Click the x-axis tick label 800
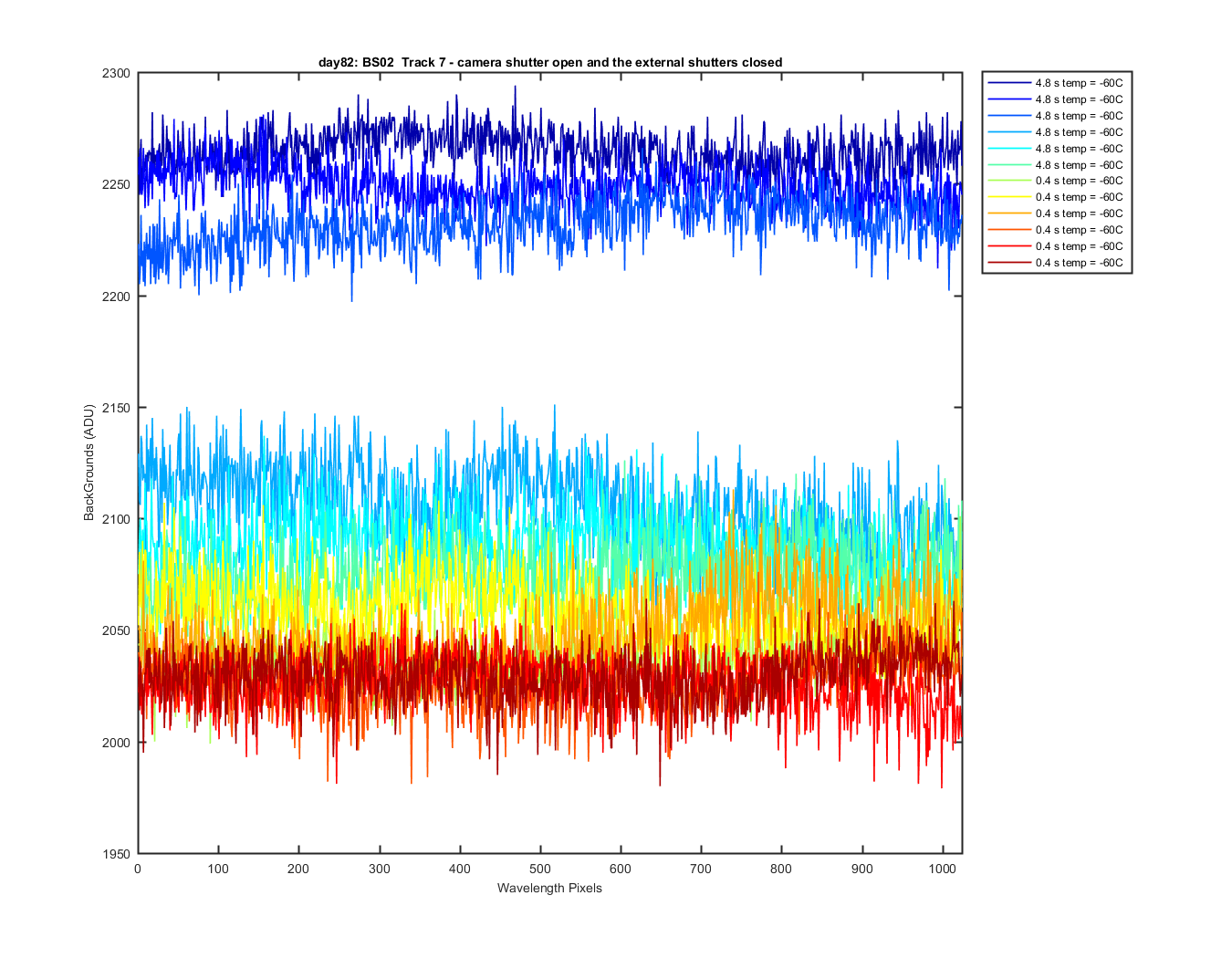1232x958 pixels. coord(781,869)
